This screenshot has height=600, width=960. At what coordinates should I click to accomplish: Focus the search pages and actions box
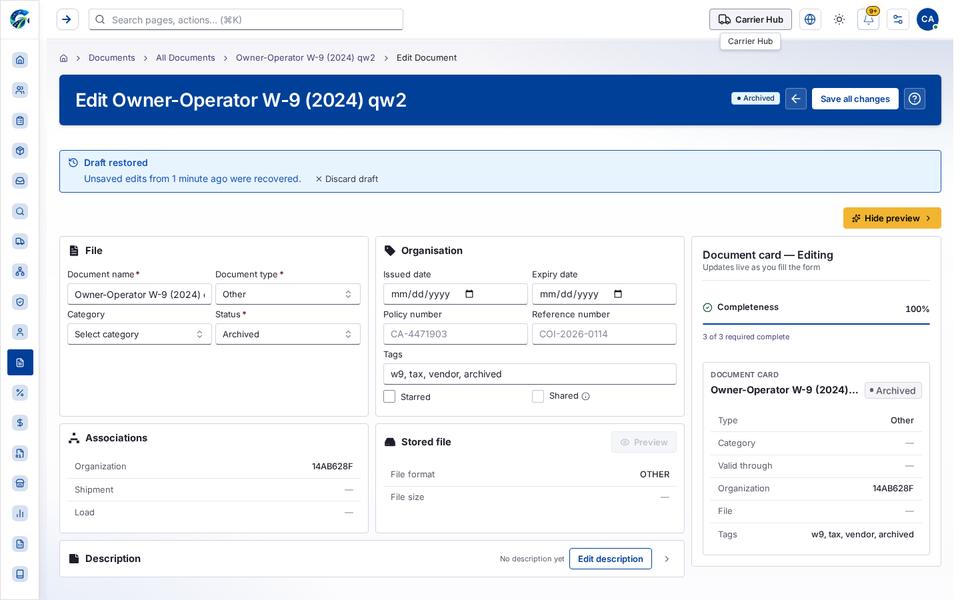[x=246, y=20]
